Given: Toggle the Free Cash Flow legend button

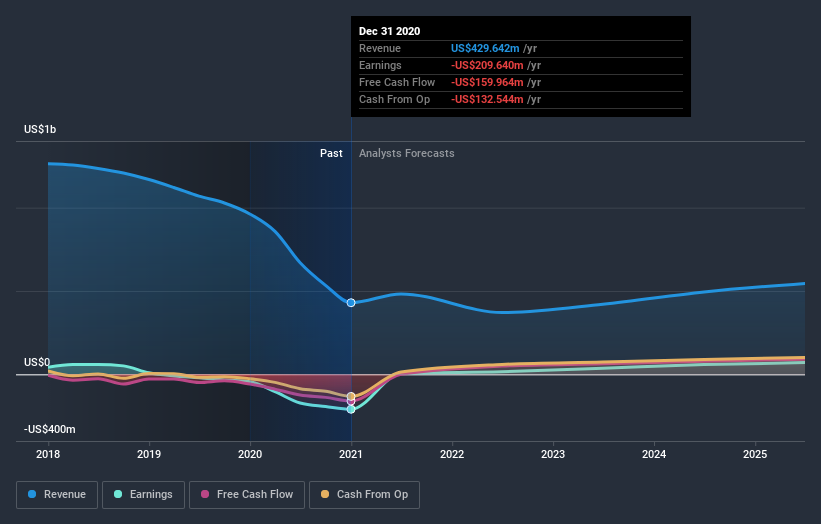Looking at the screenshot, I should click(x=247, y=495).
